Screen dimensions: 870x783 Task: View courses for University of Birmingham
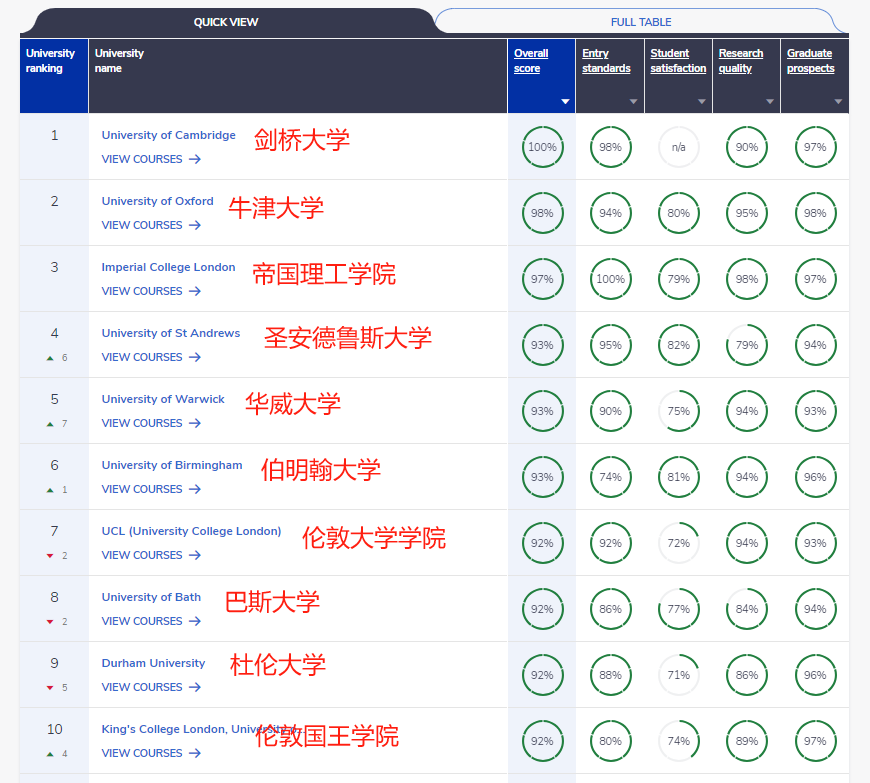pos(151,489)
